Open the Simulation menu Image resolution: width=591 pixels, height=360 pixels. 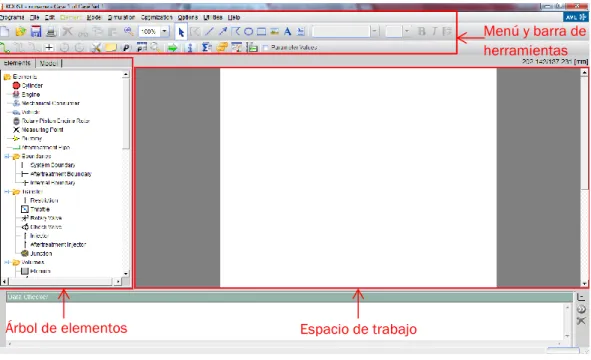[x=121, y=17]
